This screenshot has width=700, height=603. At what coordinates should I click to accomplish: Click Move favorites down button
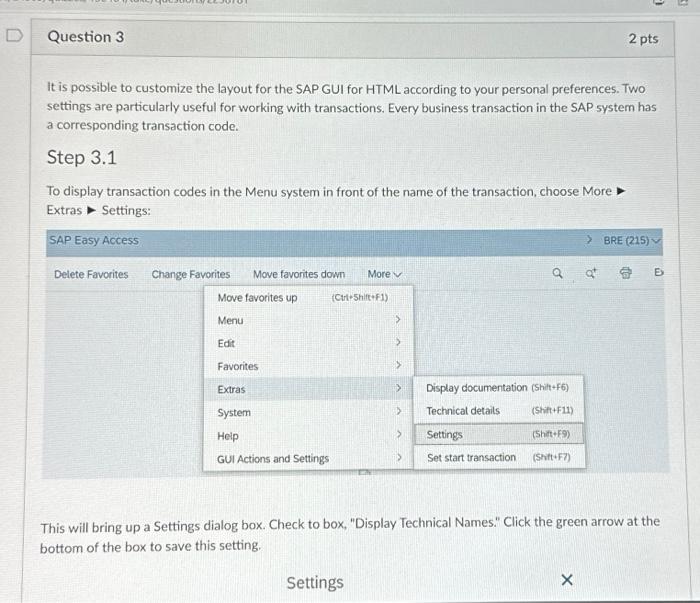[x=299, y=274]
